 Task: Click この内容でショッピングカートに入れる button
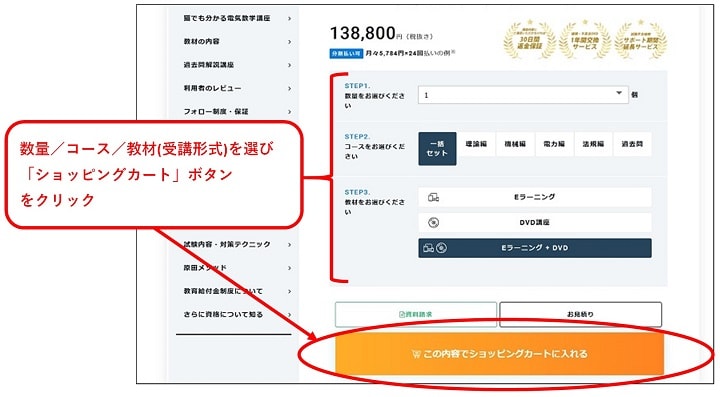coord(500,354)
